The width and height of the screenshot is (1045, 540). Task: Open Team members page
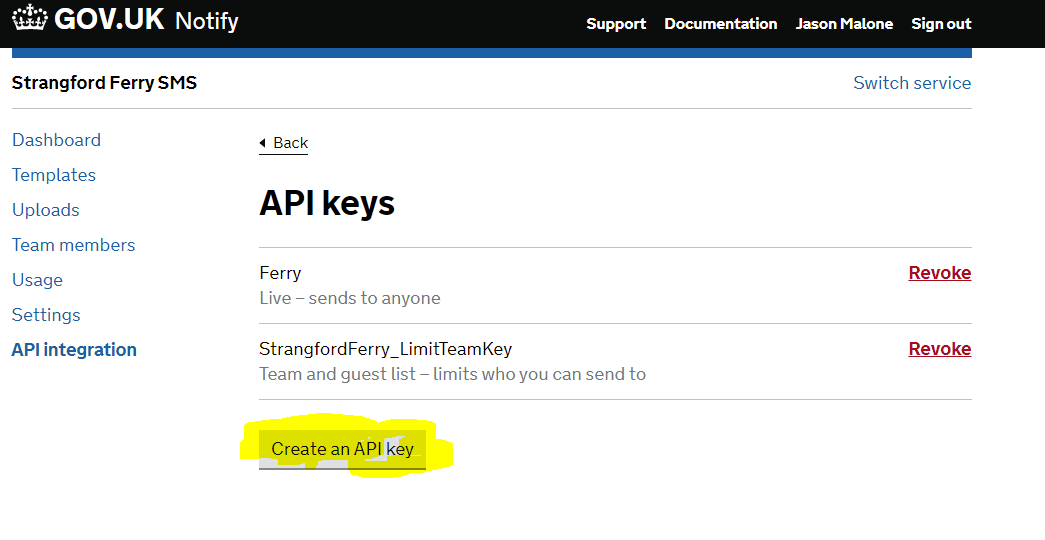pos(73,245)
